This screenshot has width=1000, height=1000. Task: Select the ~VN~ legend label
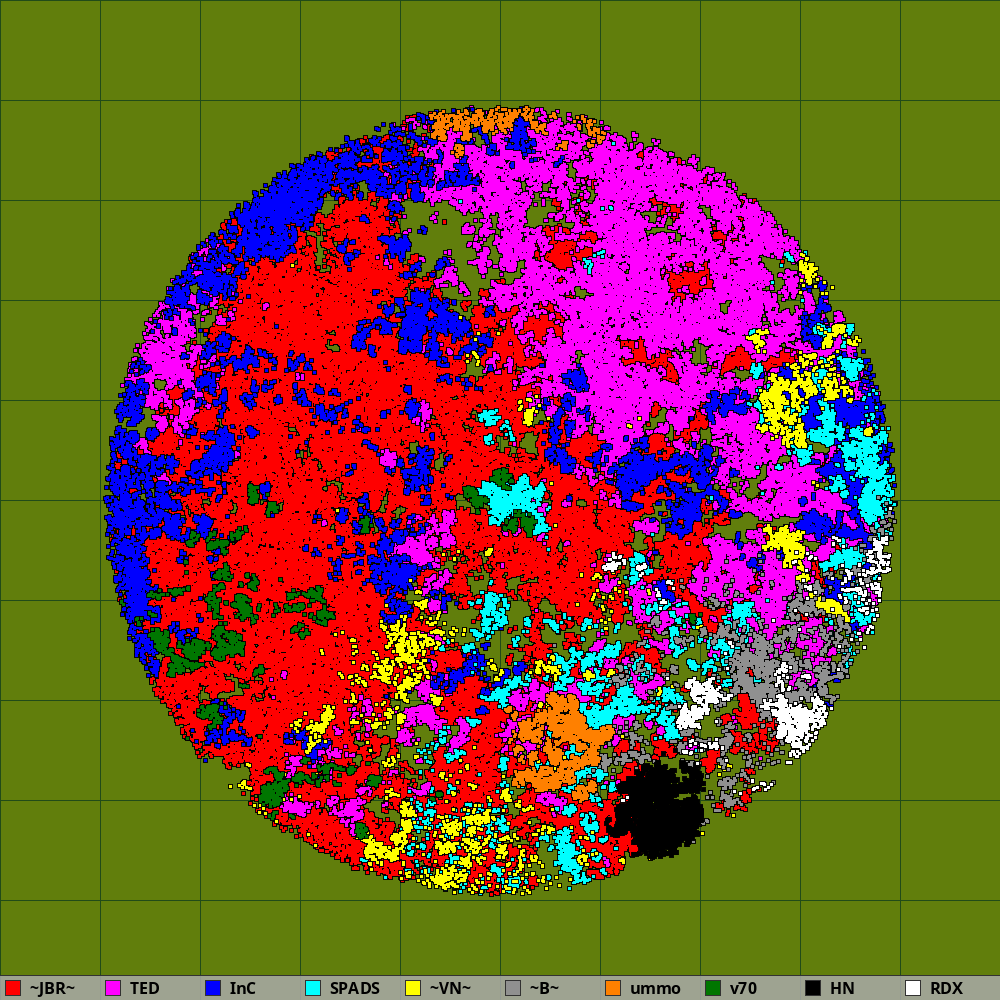(x=450, y=988)
